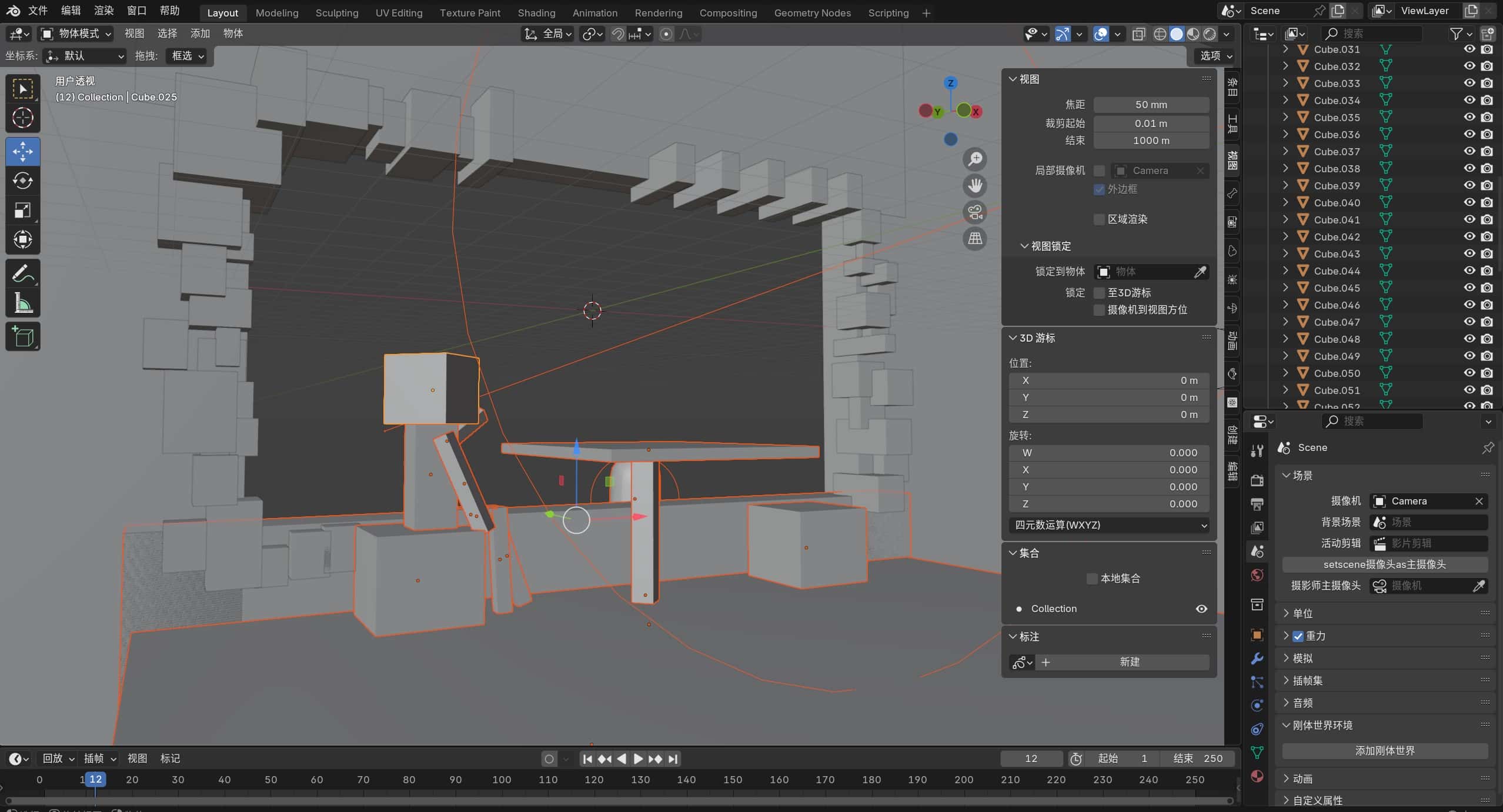Open the Modifier wrench properties tab

point(1257,659)
